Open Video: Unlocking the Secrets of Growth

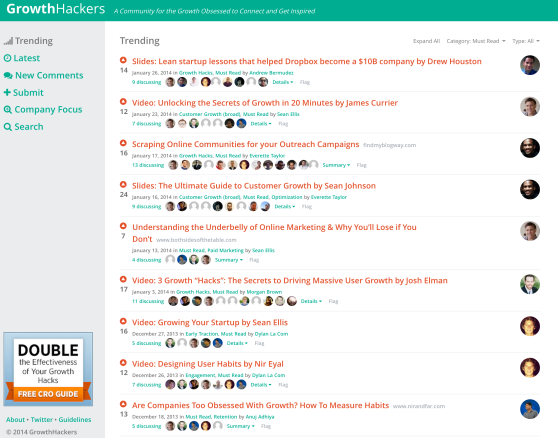coord(265,103)
